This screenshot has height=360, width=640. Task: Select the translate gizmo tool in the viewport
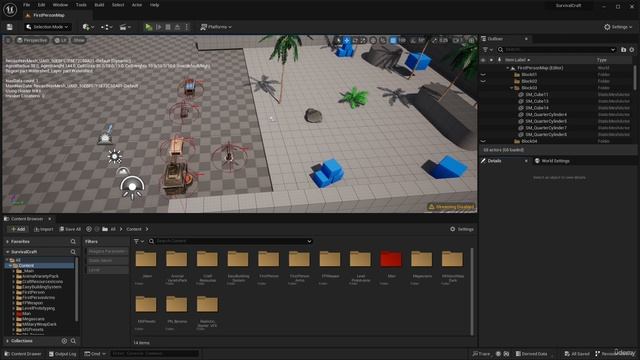point(347,40)
